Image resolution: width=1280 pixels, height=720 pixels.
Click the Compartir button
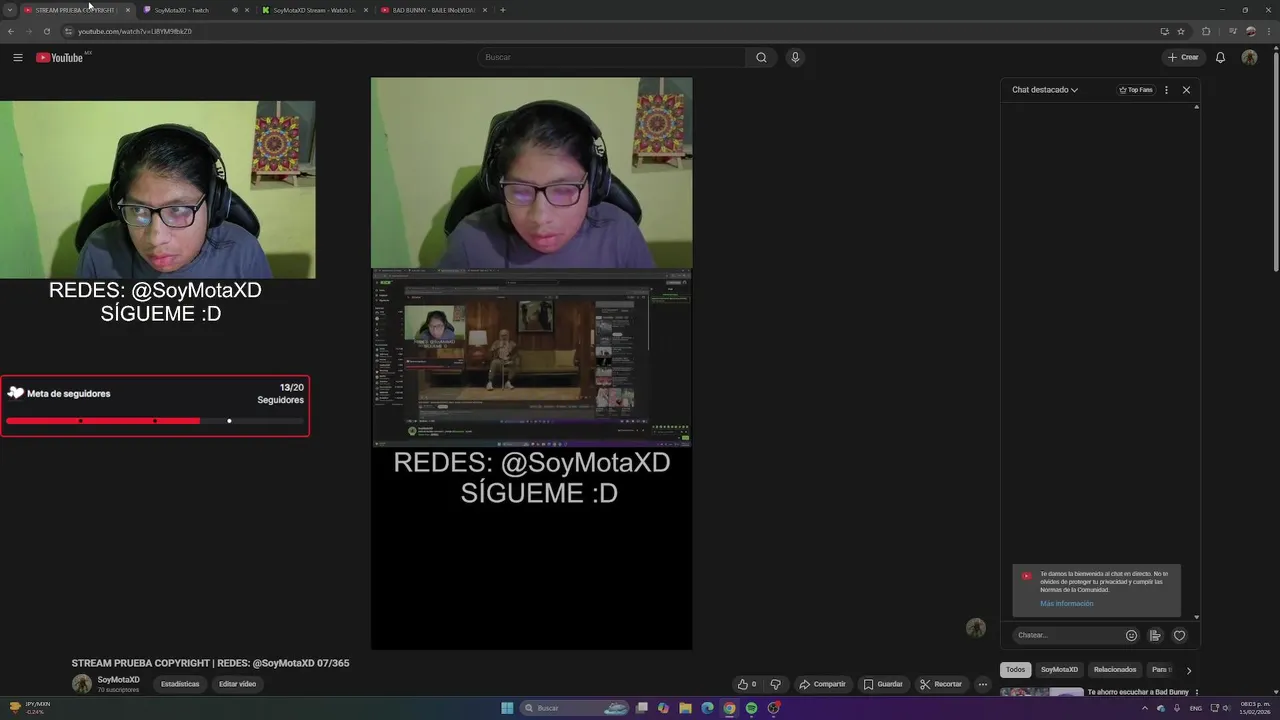[x=822, y=684]
